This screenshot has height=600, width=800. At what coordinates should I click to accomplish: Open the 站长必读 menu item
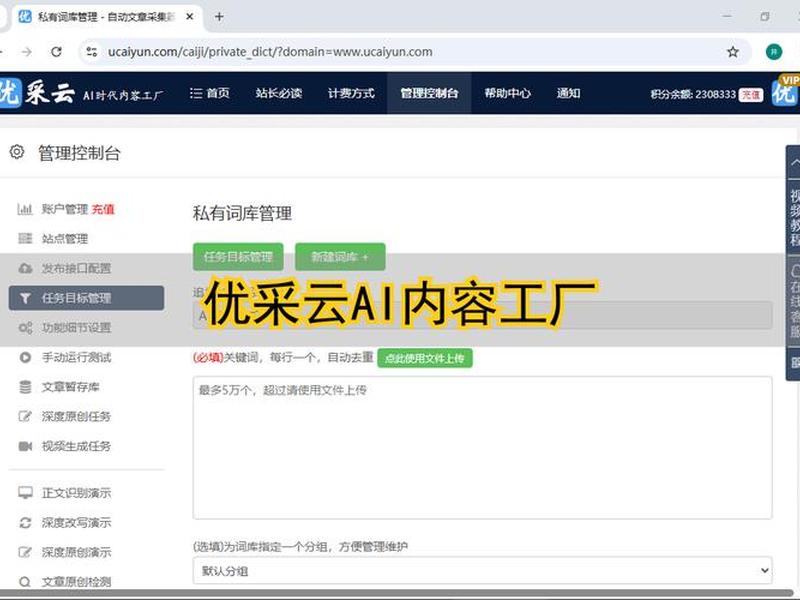coord(279,93)
